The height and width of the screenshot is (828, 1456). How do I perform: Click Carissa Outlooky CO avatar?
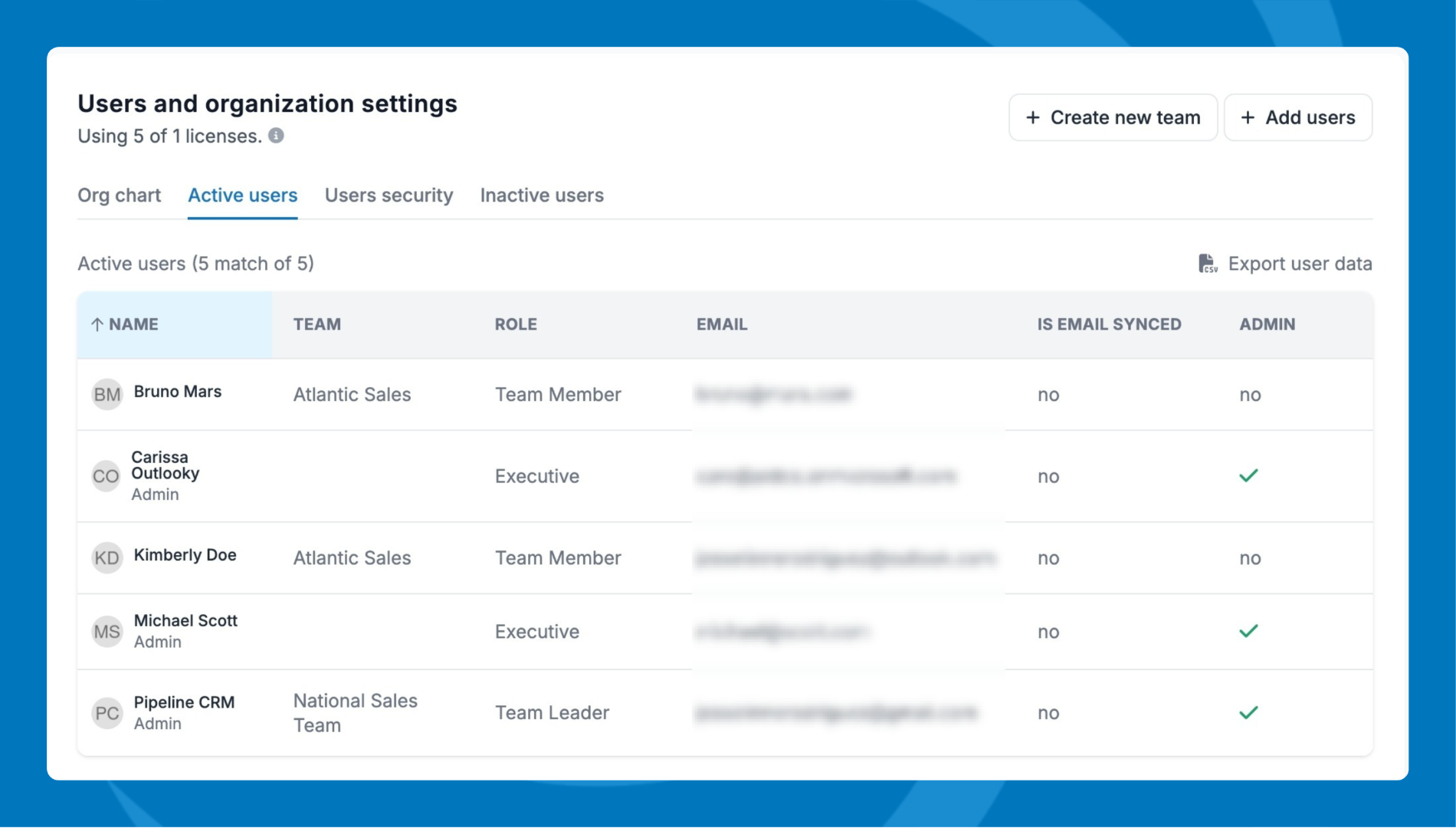(x=106, y=476)
